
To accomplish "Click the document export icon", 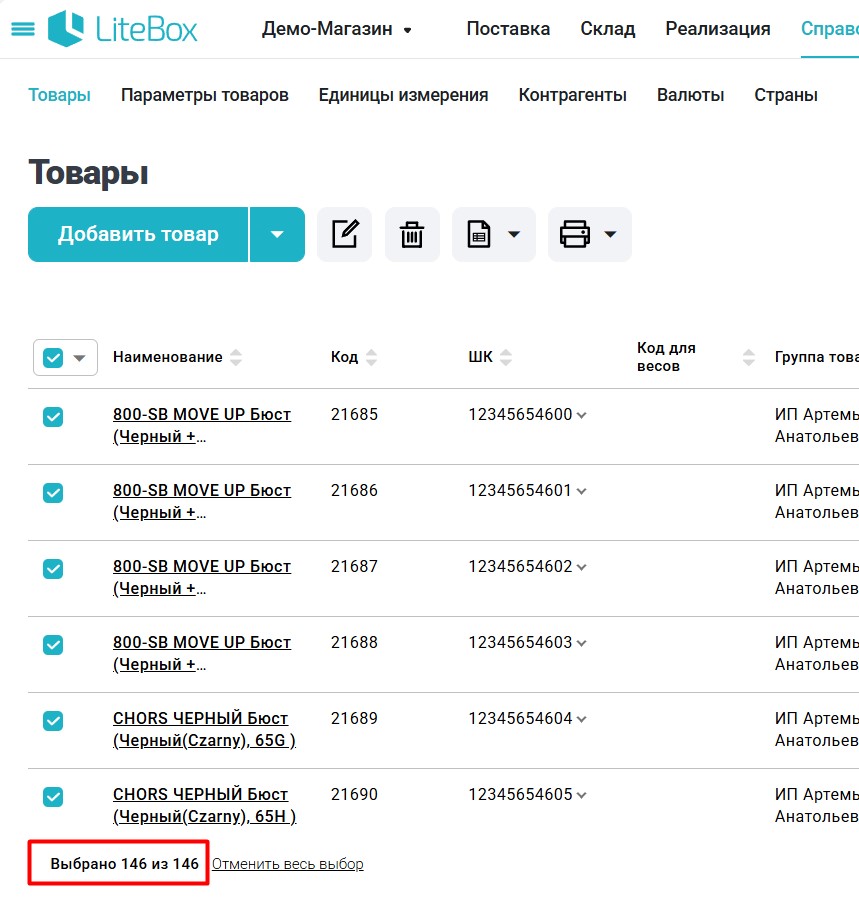I will (480, 235).
